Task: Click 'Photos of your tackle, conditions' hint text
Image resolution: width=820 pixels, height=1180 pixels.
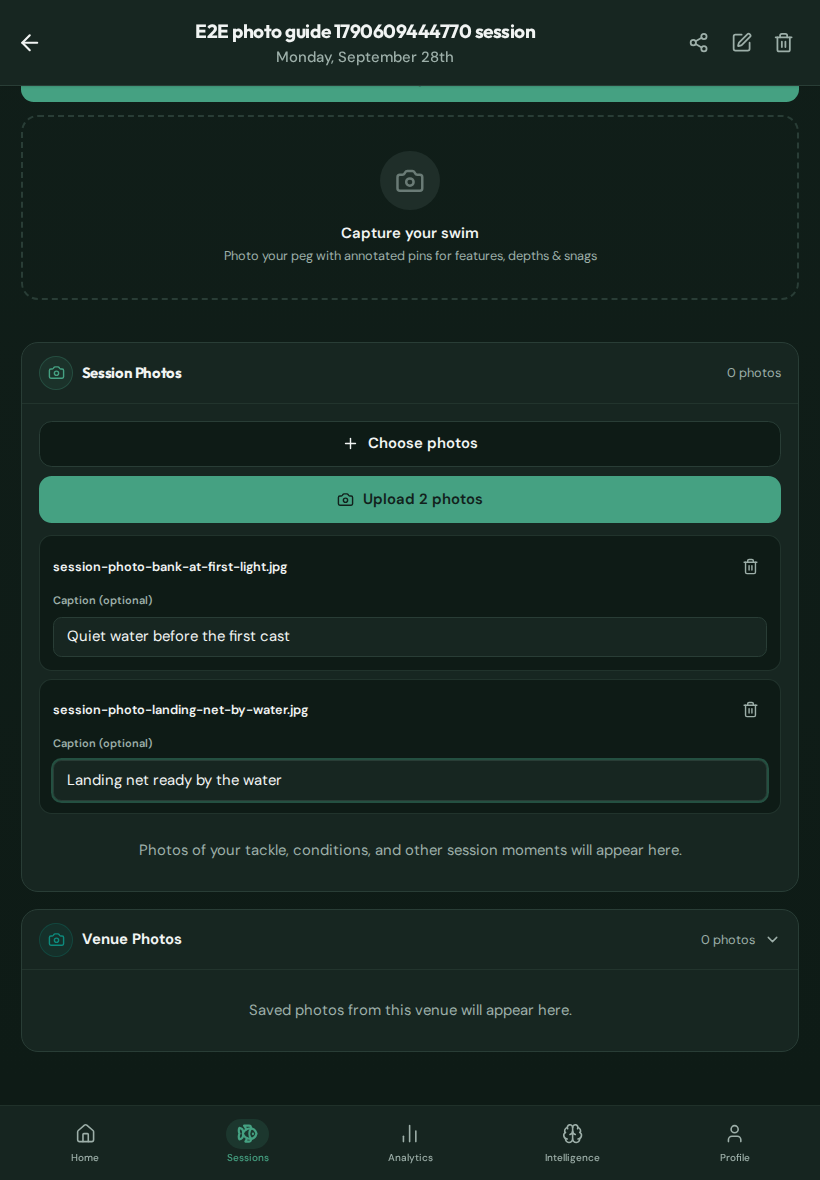Action: 410,850
